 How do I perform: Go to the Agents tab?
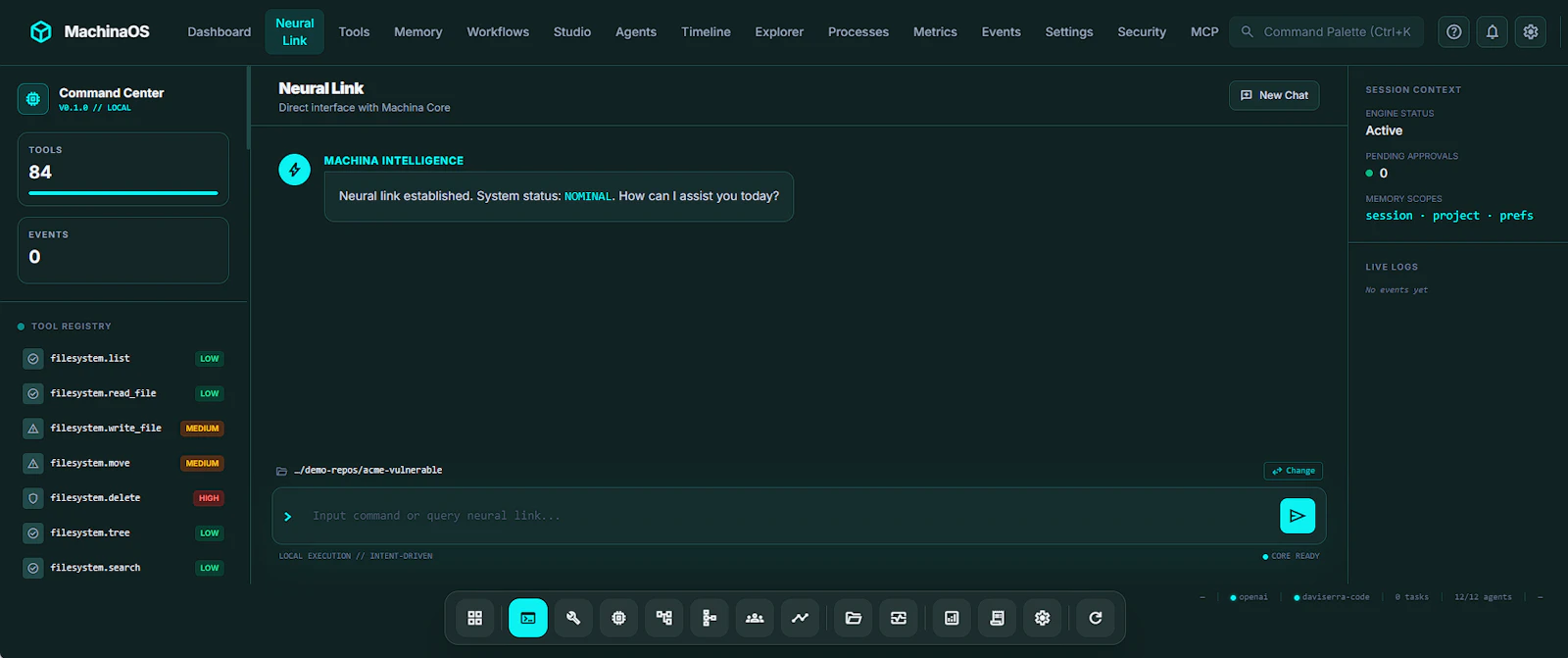pos(636,31)
